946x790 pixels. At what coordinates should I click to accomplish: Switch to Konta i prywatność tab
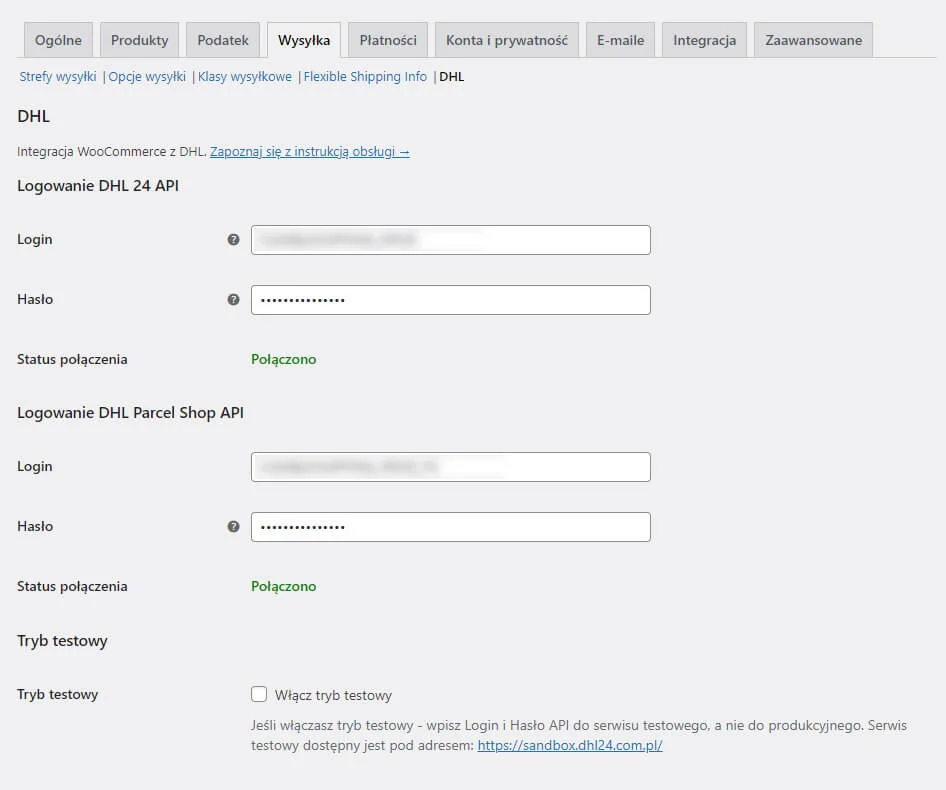pyautogui.click(x=507, y=40)
